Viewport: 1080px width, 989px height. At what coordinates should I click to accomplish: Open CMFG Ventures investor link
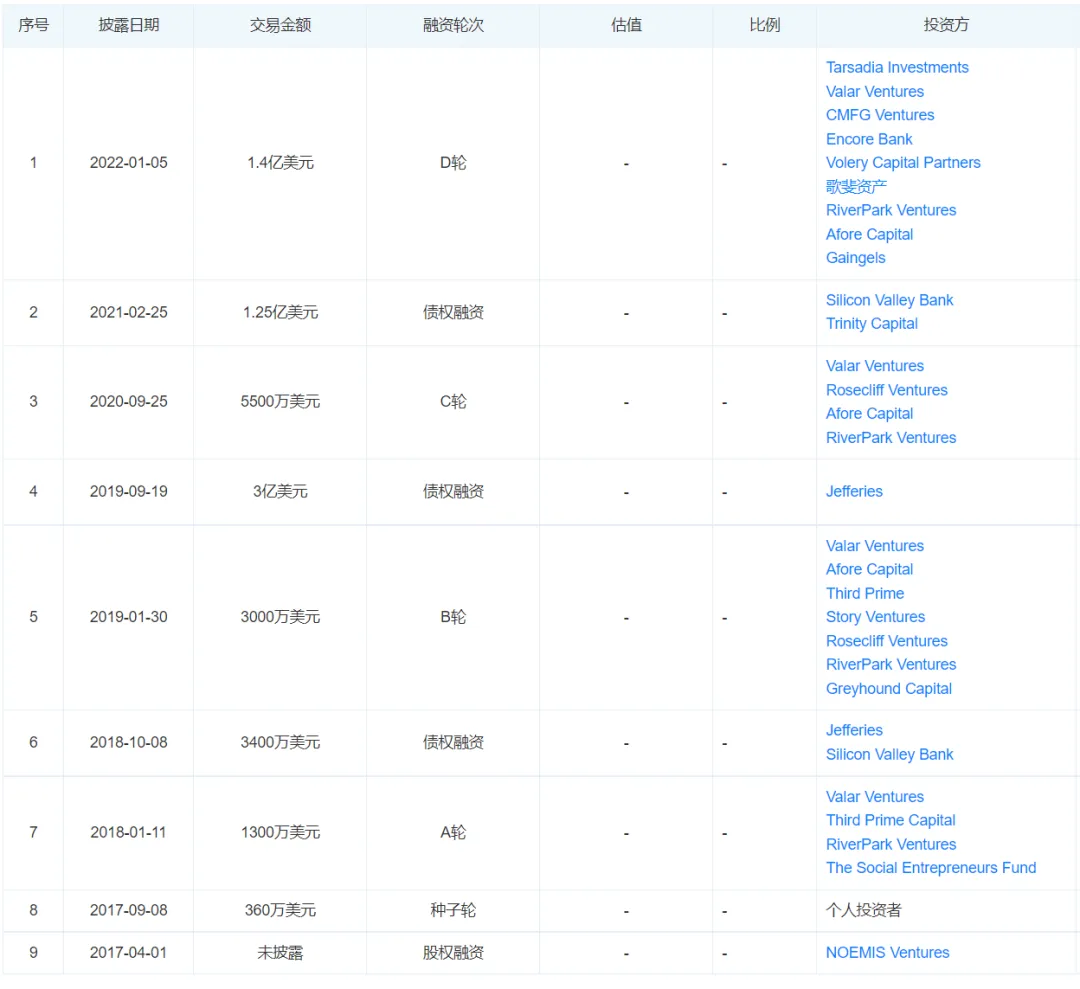(880, 115)
